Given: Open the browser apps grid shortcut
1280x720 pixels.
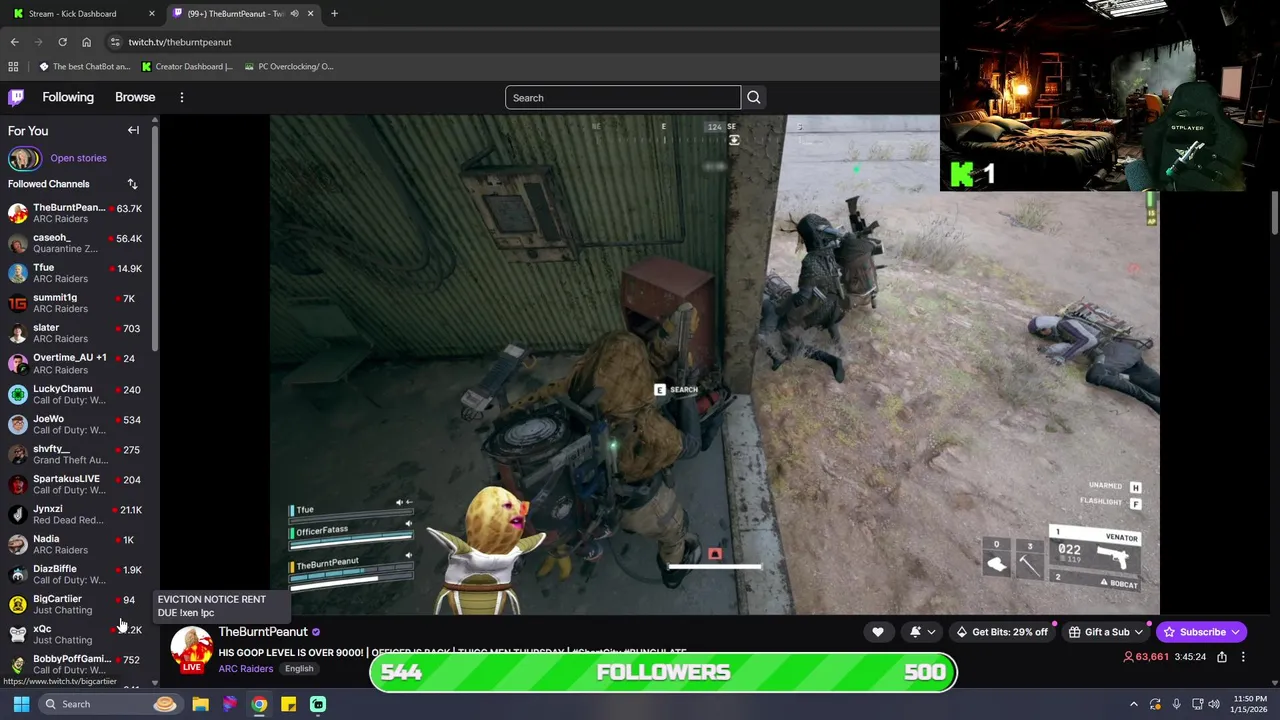Looking at the screenshot, I should (13, 66).
